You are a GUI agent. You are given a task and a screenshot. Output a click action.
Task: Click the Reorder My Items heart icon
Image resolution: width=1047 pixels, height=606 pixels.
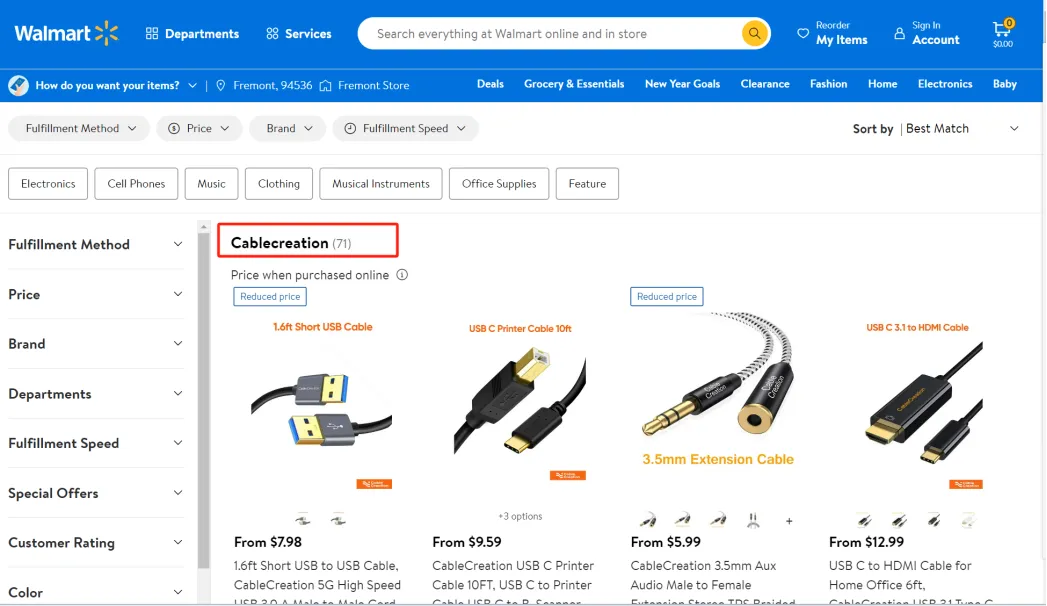803,33
